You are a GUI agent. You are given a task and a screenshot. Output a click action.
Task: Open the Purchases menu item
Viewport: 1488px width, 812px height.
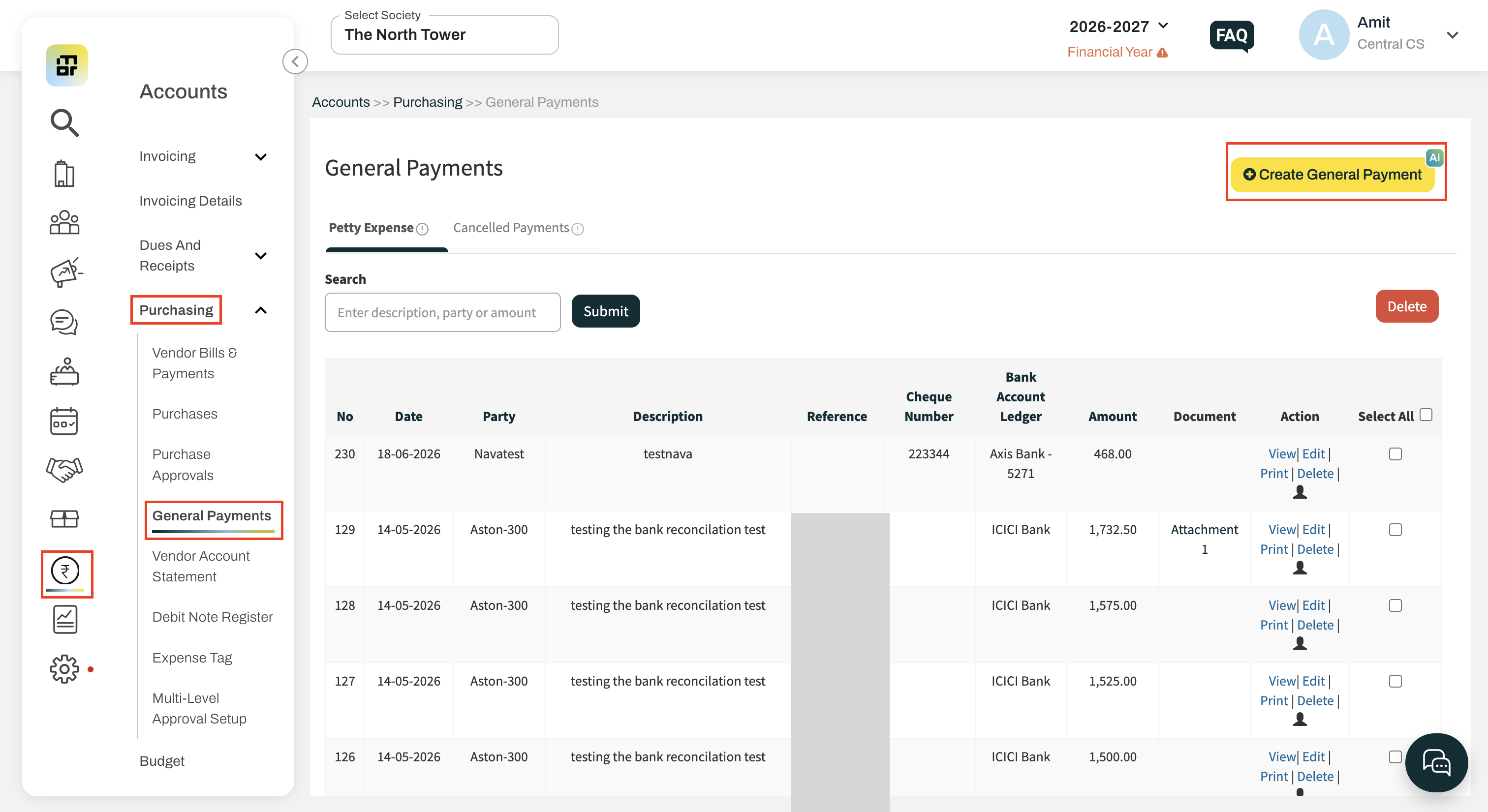pos(185,414)
